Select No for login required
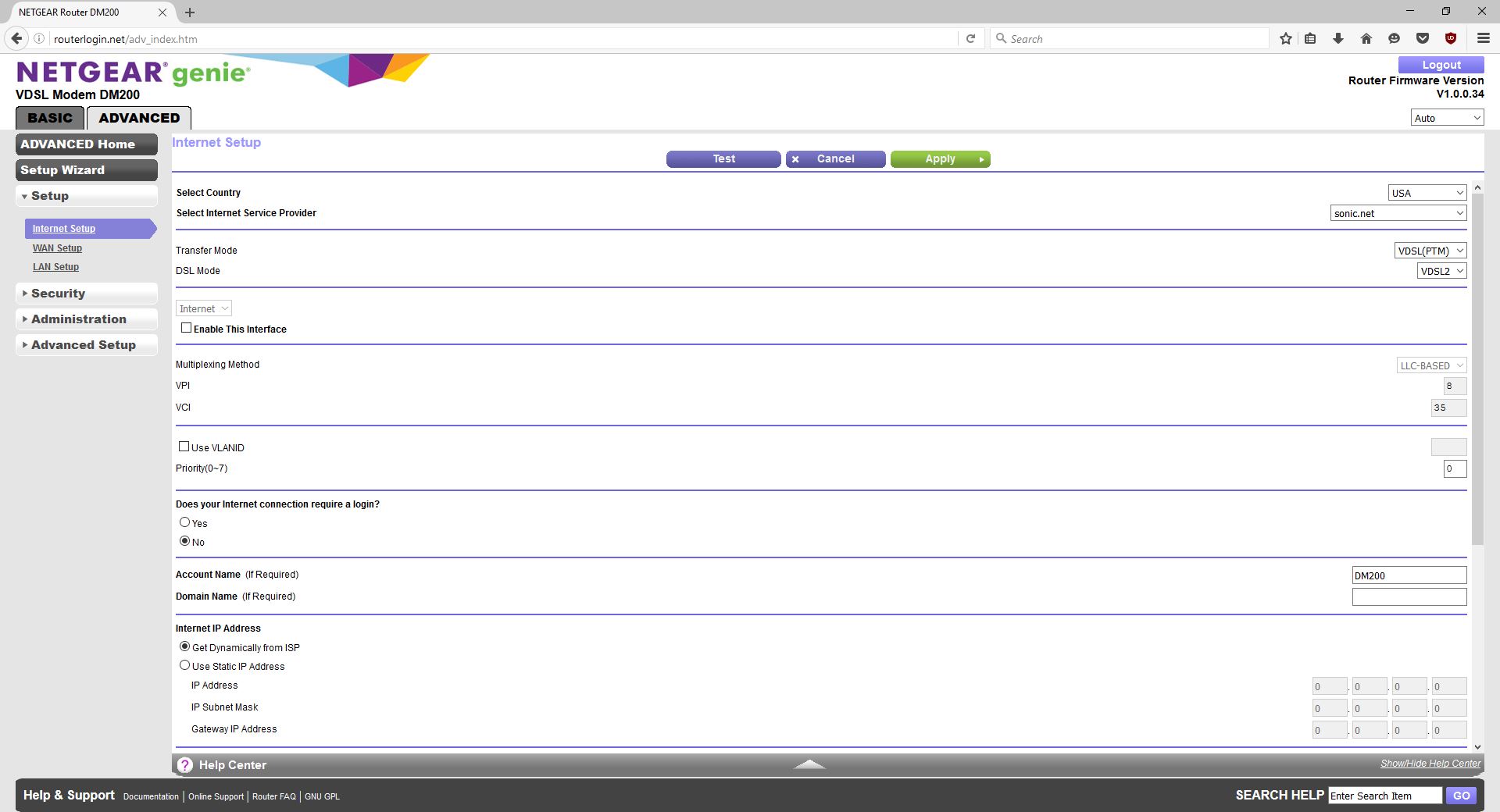 185,541
